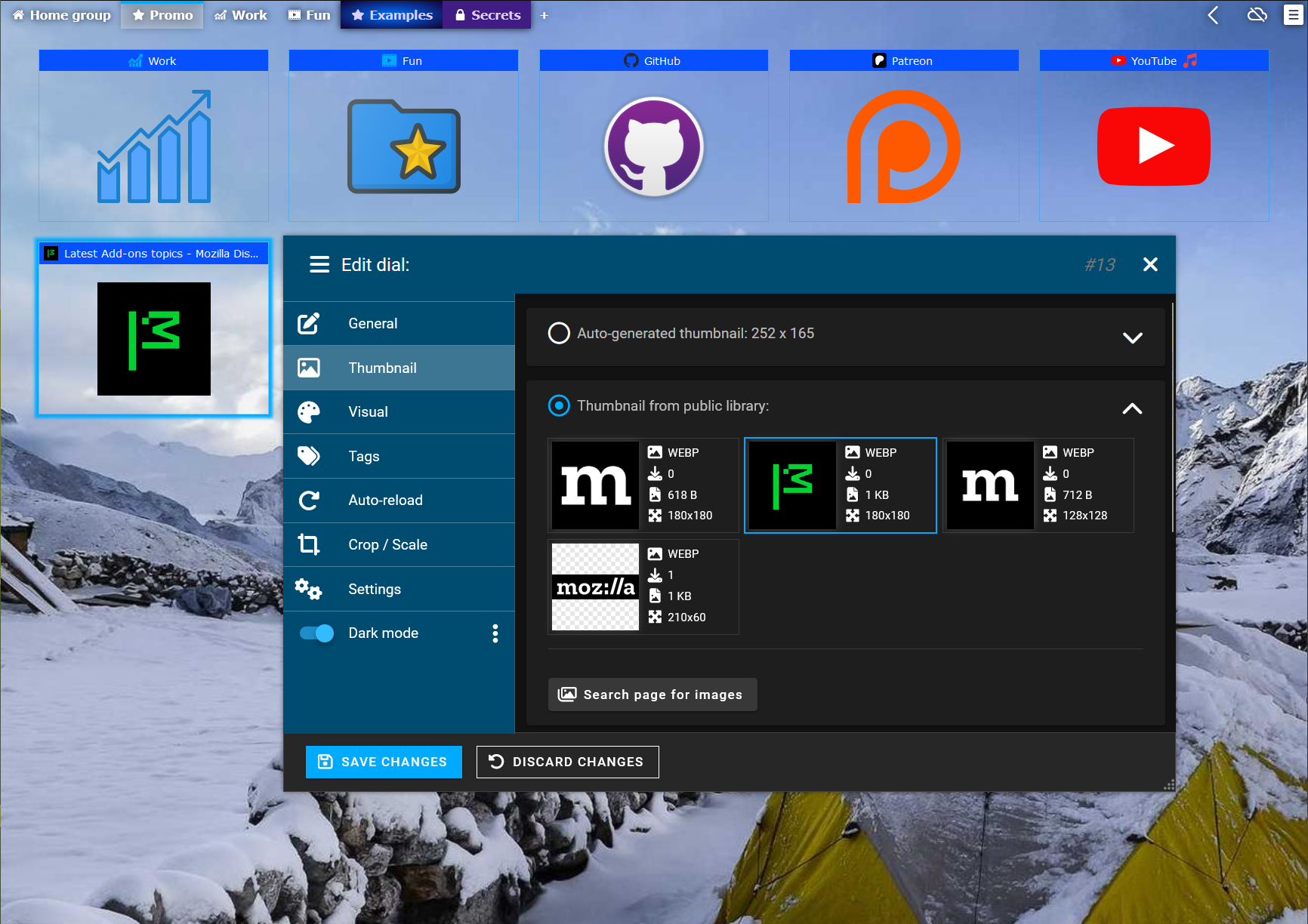Image resolution: width=1308 pixels, height=924 pixels.
Task: Click the Edit dial hamburger menu icon
Action: [319, 264]
